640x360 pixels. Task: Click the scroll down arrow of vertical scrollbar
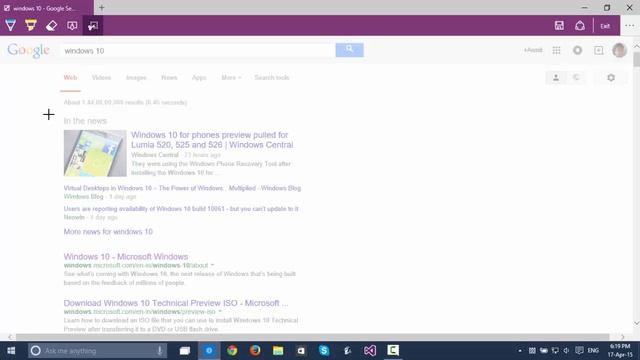point(636,323)
